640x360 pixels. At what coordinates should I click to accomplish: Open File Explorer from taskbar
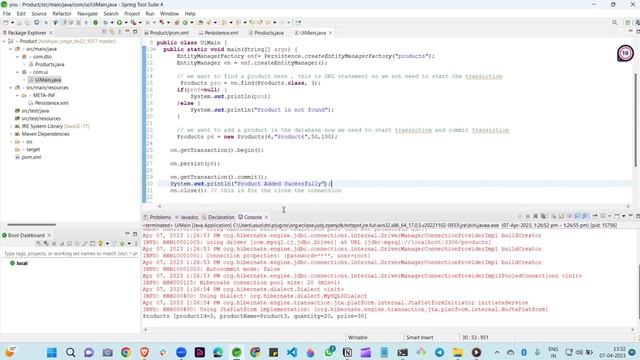[x=458, y=352]
